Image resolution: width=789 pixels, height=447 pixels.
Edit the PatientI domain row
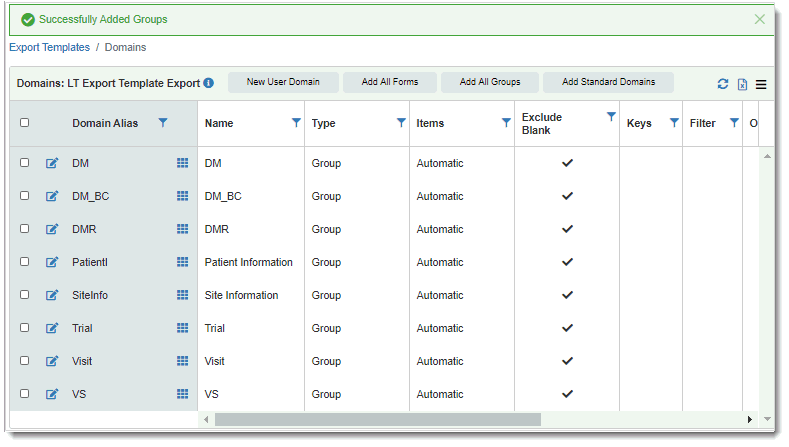click(52, 262)
